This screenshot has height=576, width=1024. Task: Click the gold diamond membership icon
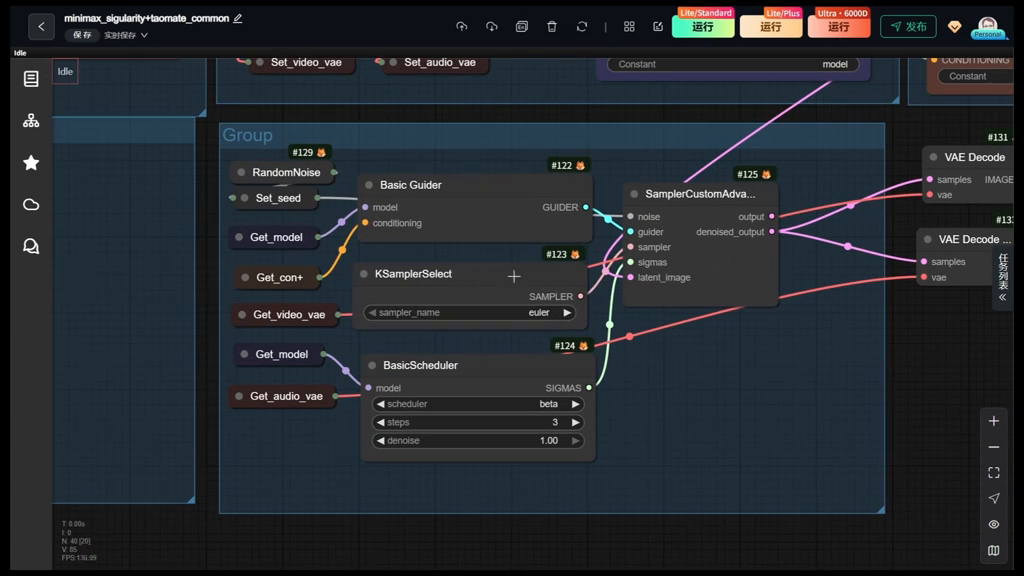(x=955, y=27)
